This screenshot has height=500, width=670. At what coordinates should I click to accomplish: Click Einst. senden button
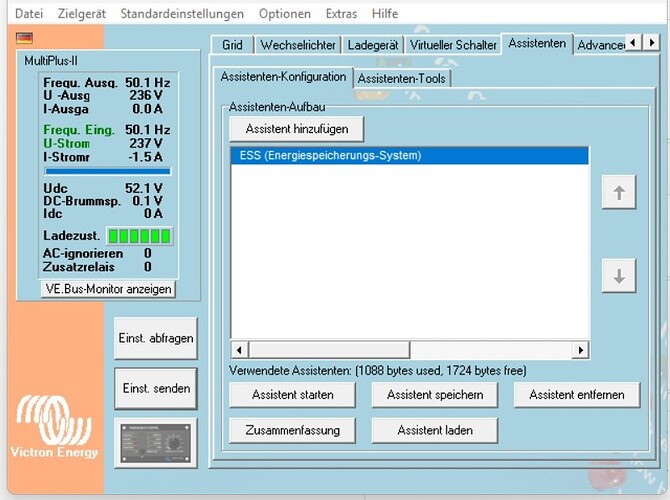point(156,388)
